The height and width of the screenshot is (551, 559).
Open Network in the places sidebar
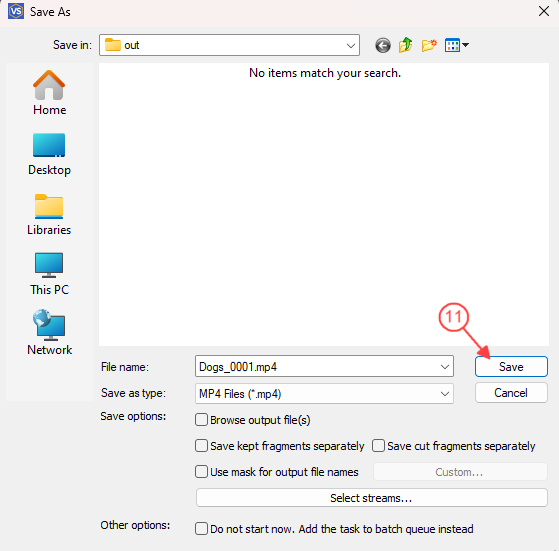pos(49,333)
